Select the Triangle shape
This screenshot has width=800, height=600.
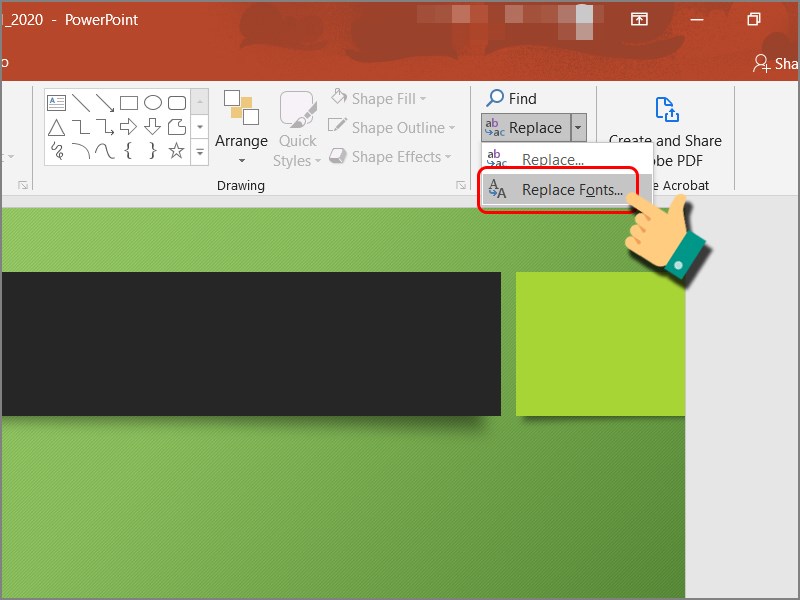[x=56, y=127]
